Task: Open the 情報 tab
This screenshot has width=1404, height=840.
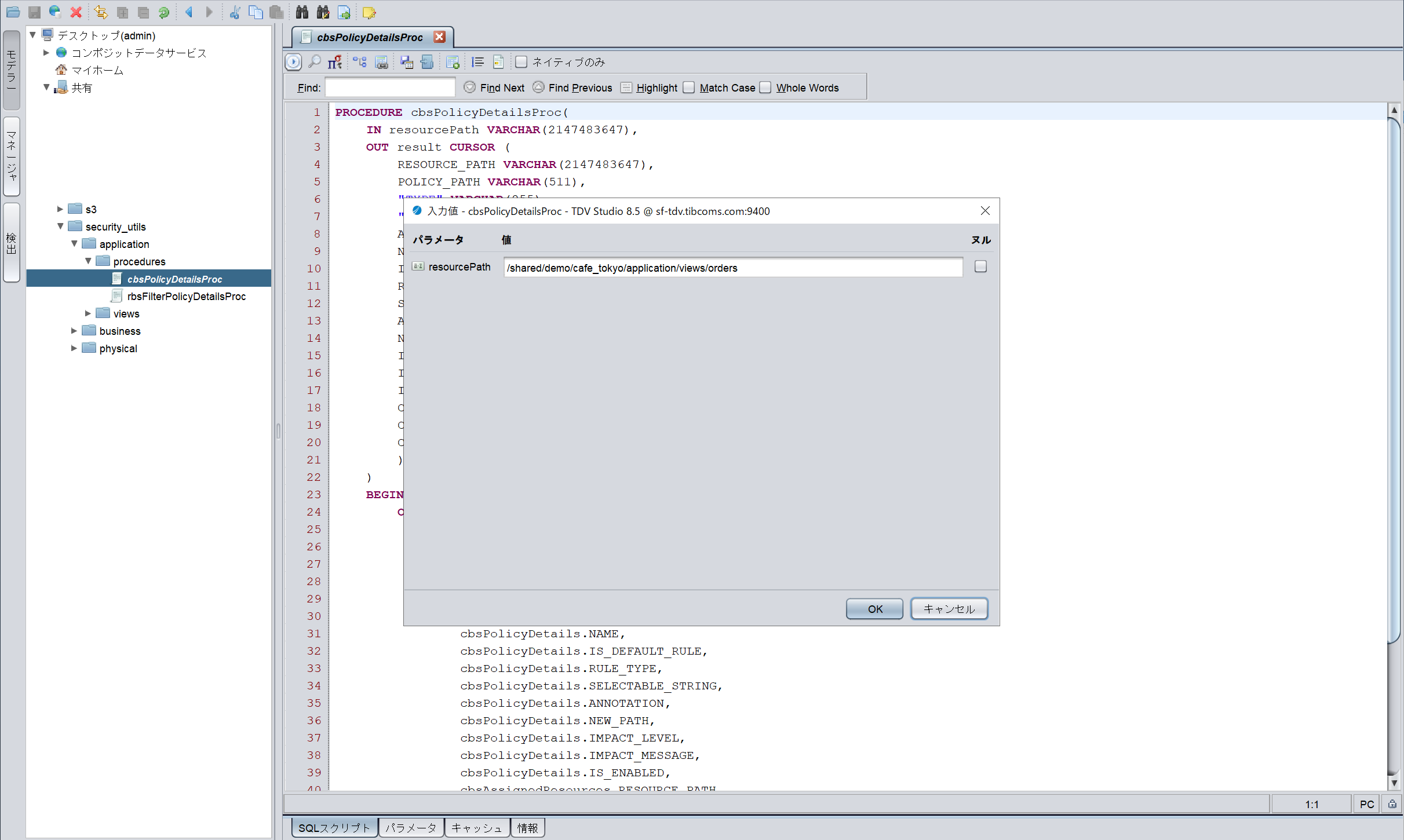Action: click(527, 828)
